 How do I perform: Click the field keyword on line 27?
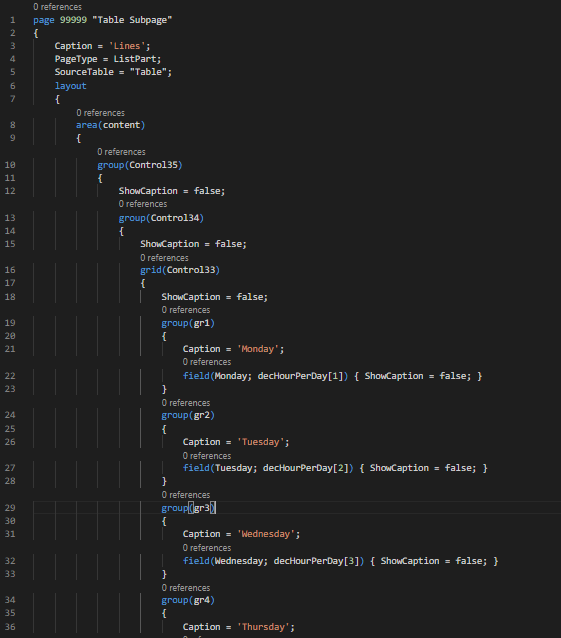(196, 468)
